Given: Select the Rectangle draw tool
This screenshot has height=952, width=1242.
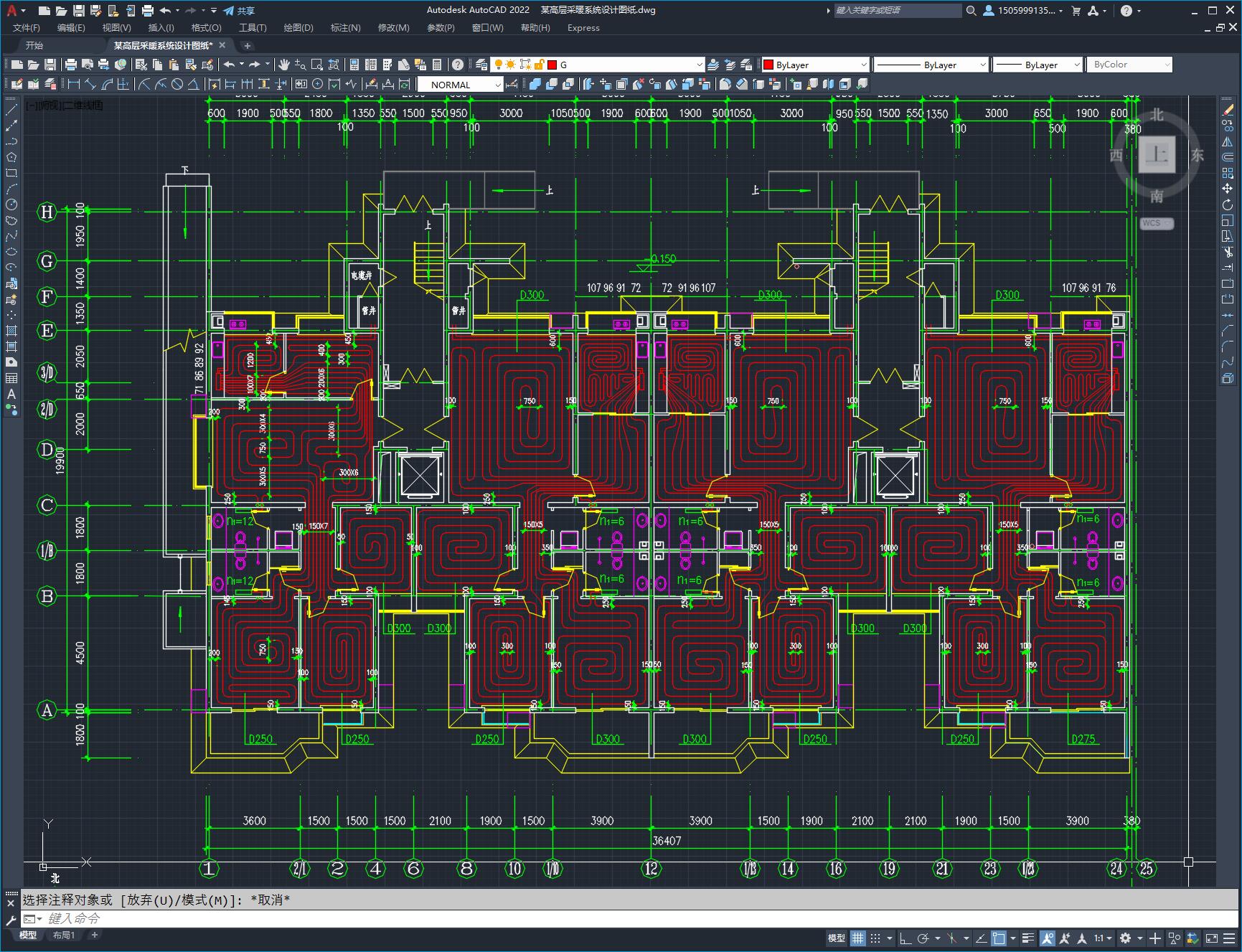Looking at the screenshot, I should click(11, 173).
